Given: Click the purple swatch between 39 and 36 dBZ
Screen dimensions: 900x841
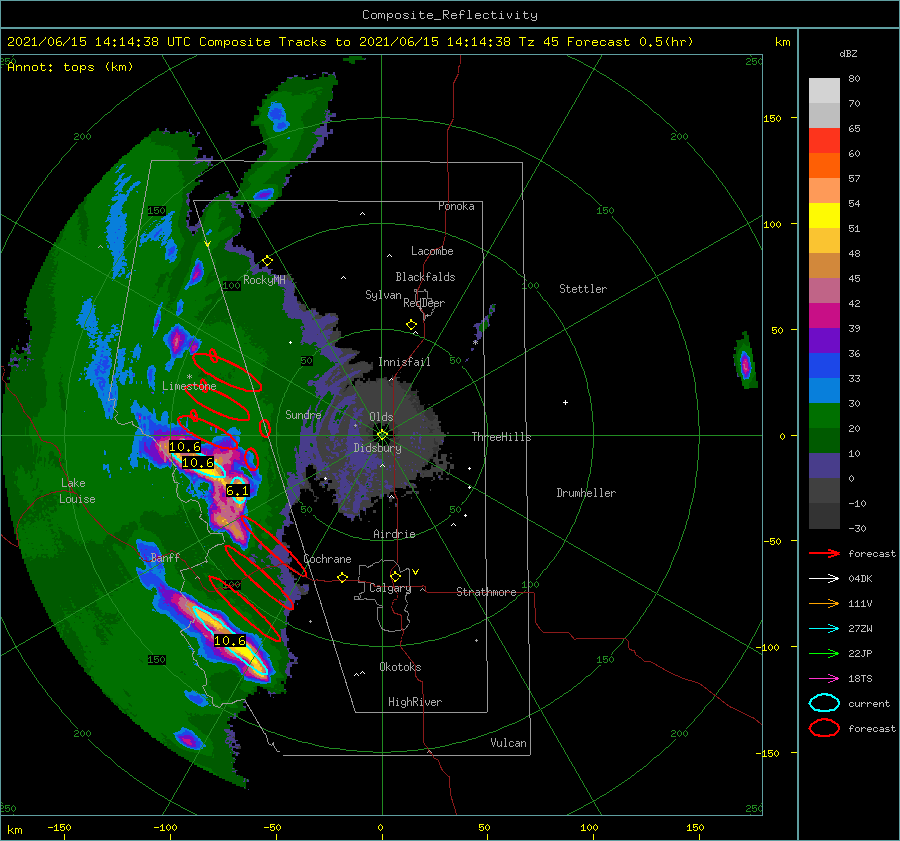Looking at the screenshot, I should click(x=824, y=340).
